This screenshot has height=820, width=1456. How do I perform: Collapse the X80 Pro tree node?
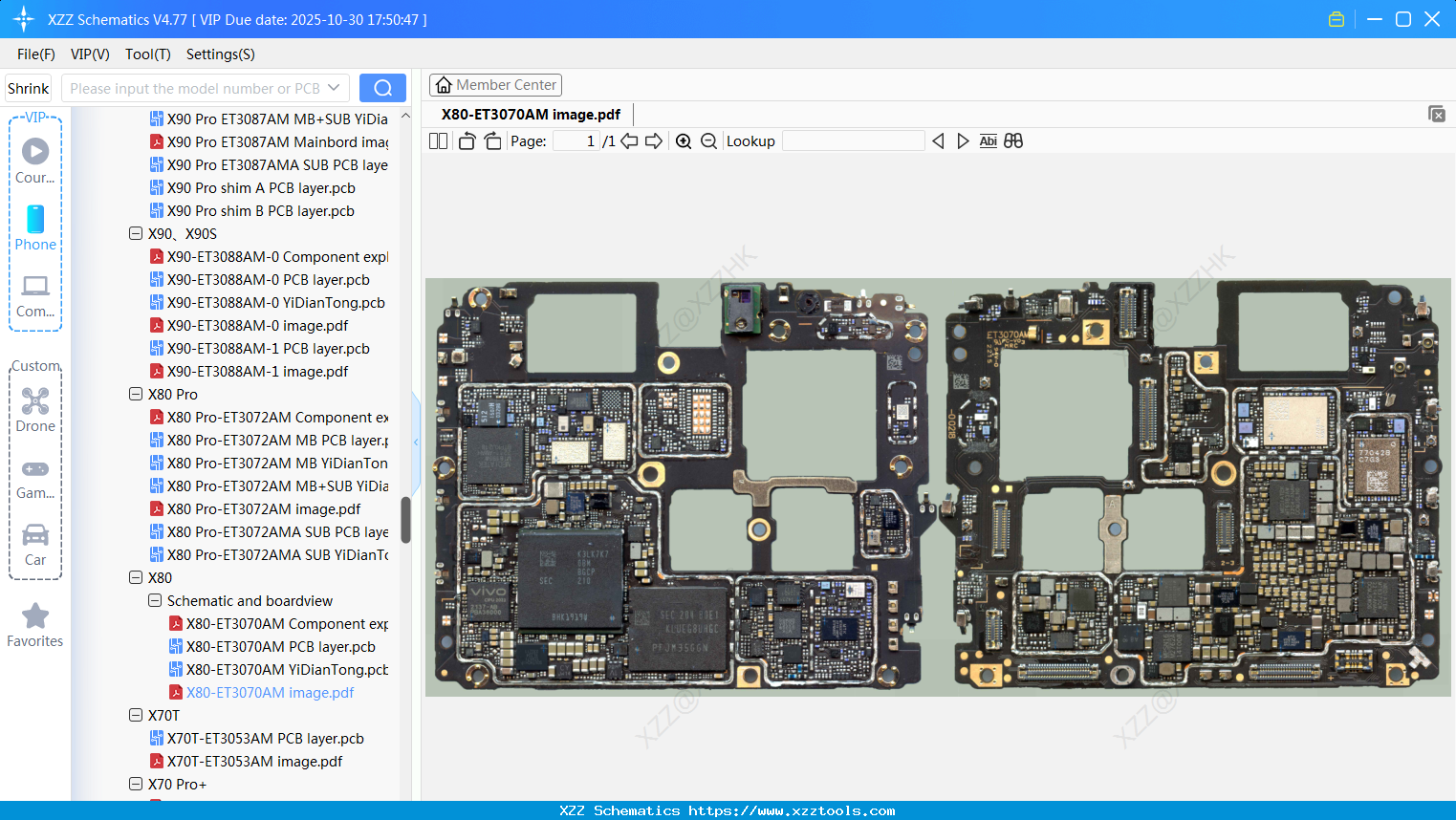pyautogui.click(x=136, y=394)
